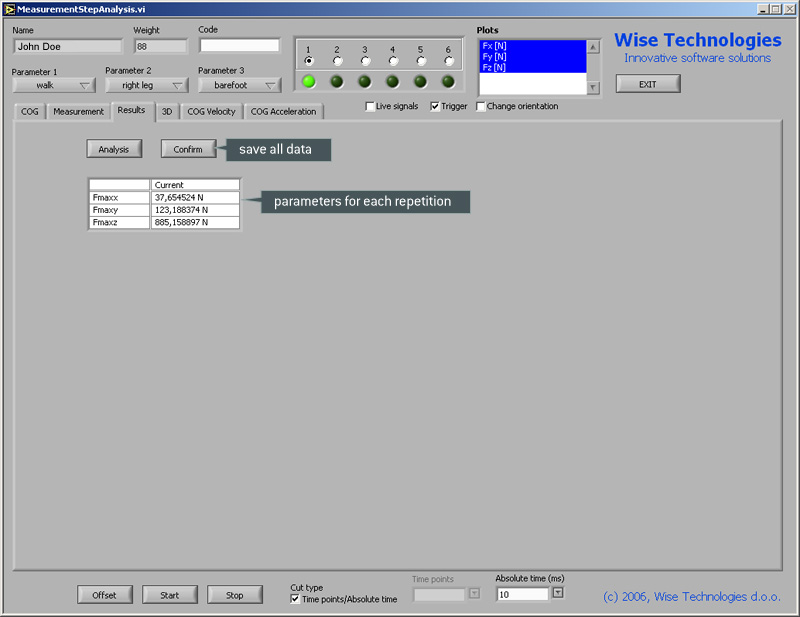Click the Fmaxx row label
Image resolution: width=800 pixels, height=617 pixels.
(119, 198)
